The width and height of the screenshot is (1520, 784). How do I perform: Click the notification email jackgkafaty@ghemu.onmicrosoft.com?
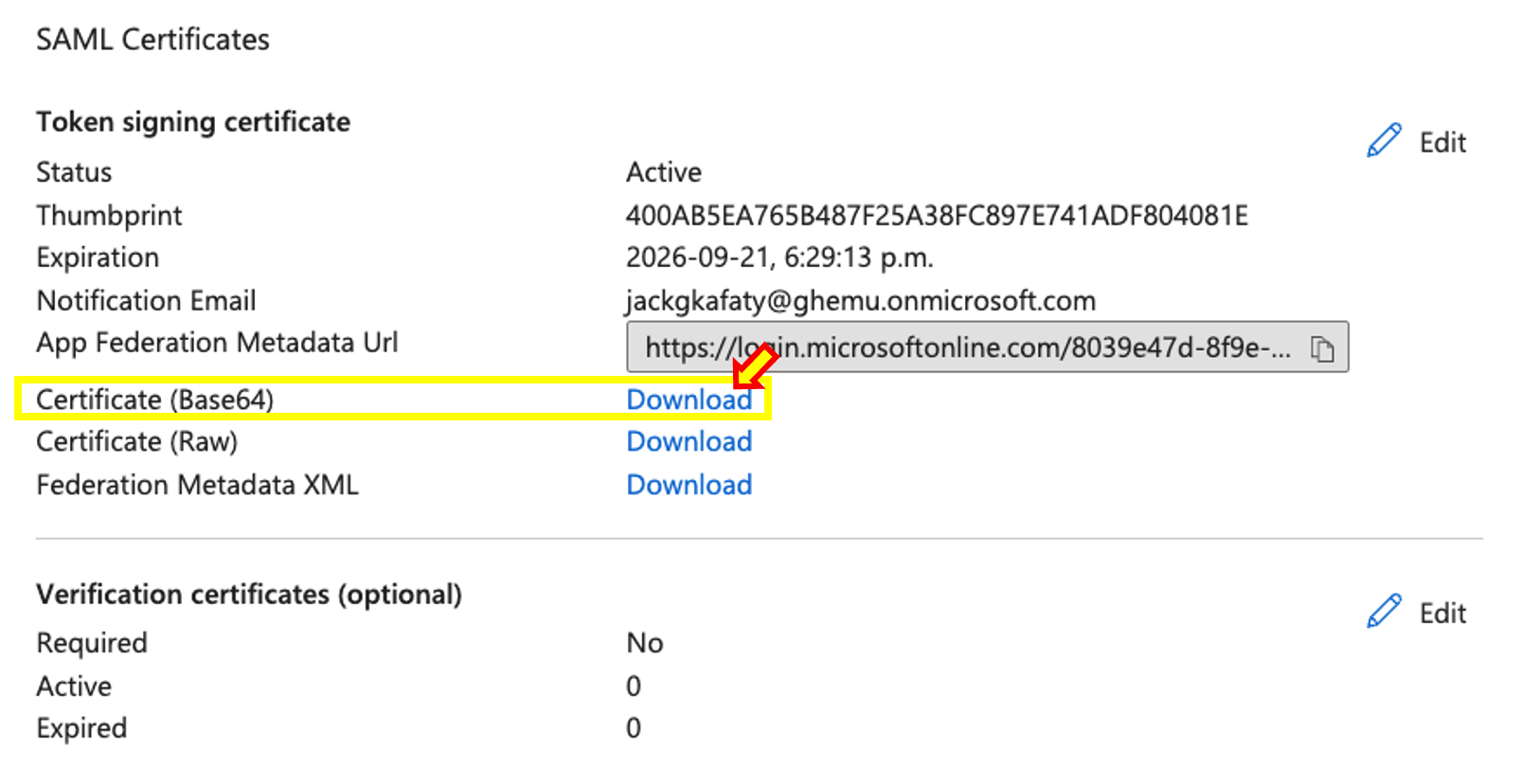[860, 301]
